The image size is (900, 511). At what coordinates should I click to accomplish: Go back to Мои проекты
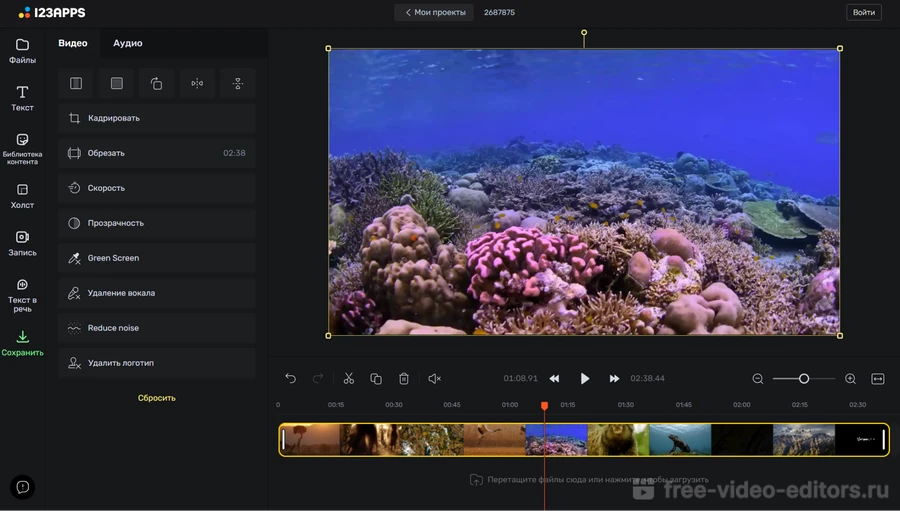[434, 12]
